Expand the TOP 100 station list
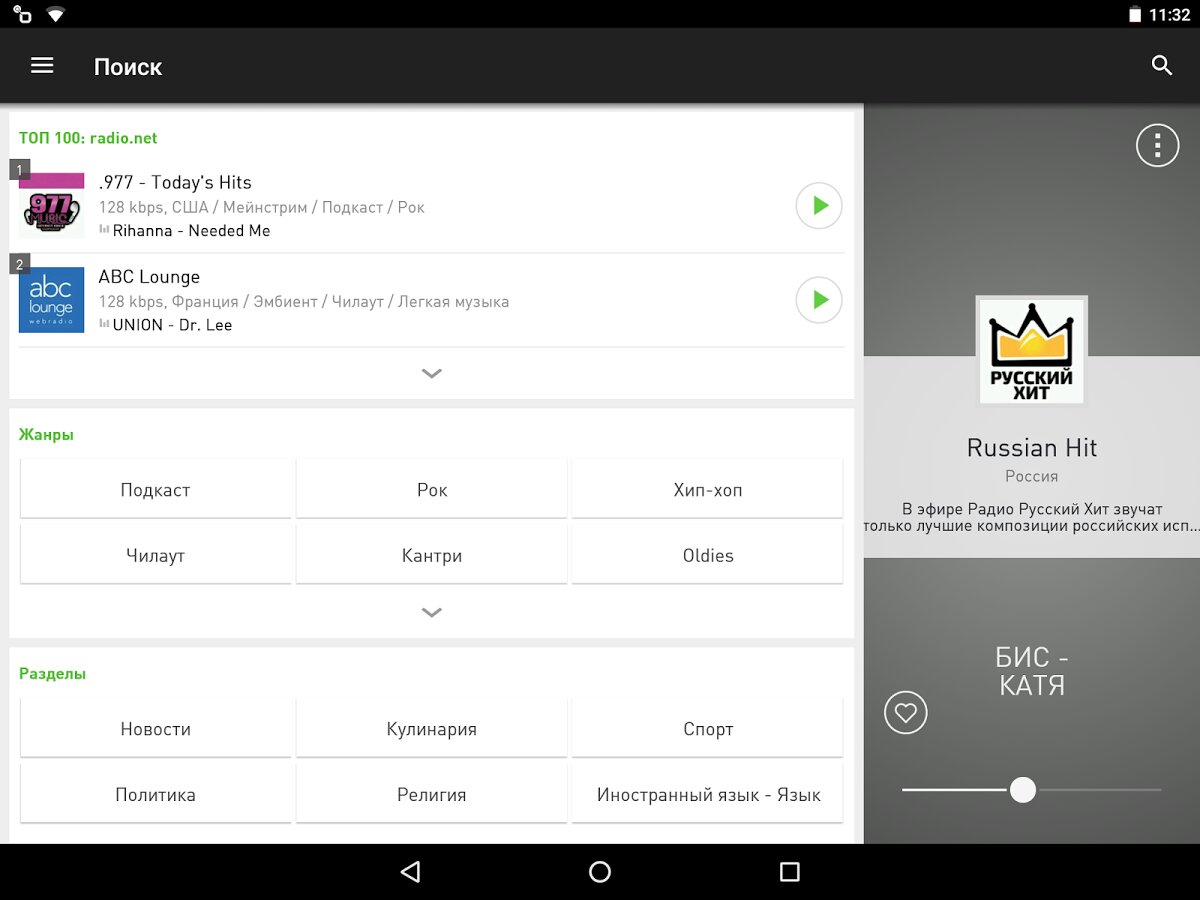Viewport: 1200px width, 900px height. [431, 374]
